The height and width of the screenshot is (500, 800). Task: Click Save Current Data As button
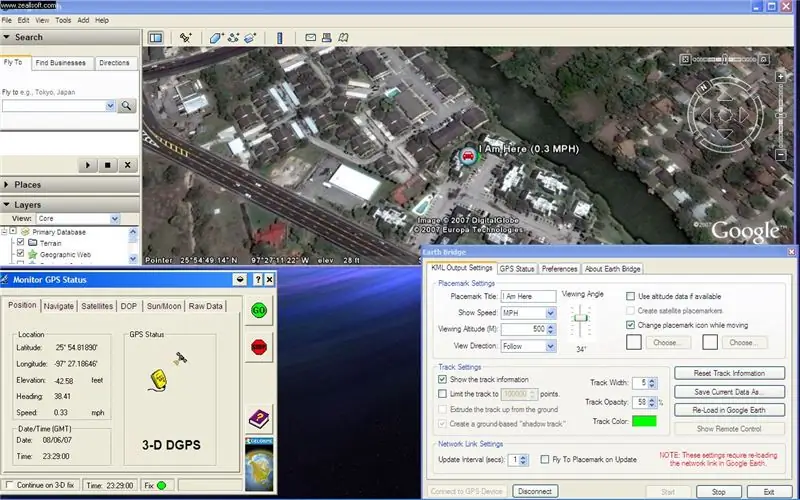(729, 392)
